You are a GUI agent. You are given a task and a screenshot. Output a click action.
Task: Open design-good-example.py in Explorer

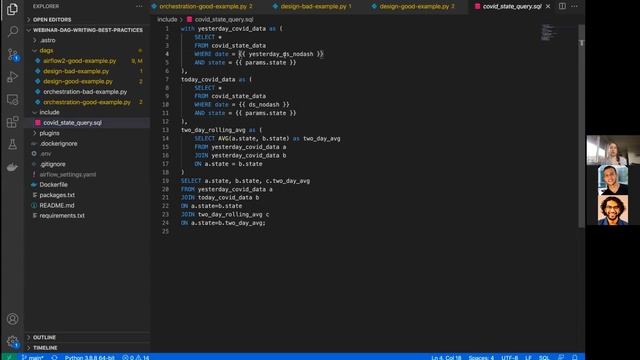[78, 82]
